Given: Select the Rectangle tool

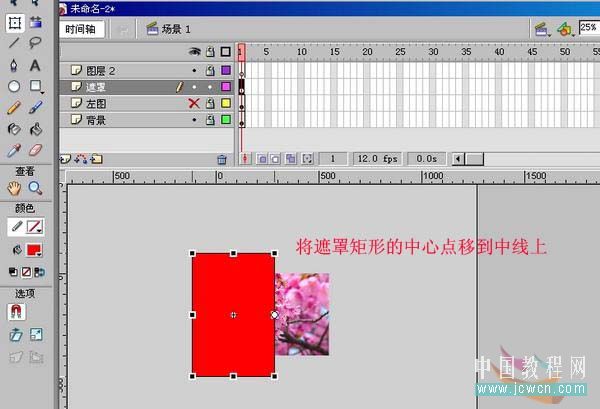Looking at the screenshot, I should [x=36, y=86].
